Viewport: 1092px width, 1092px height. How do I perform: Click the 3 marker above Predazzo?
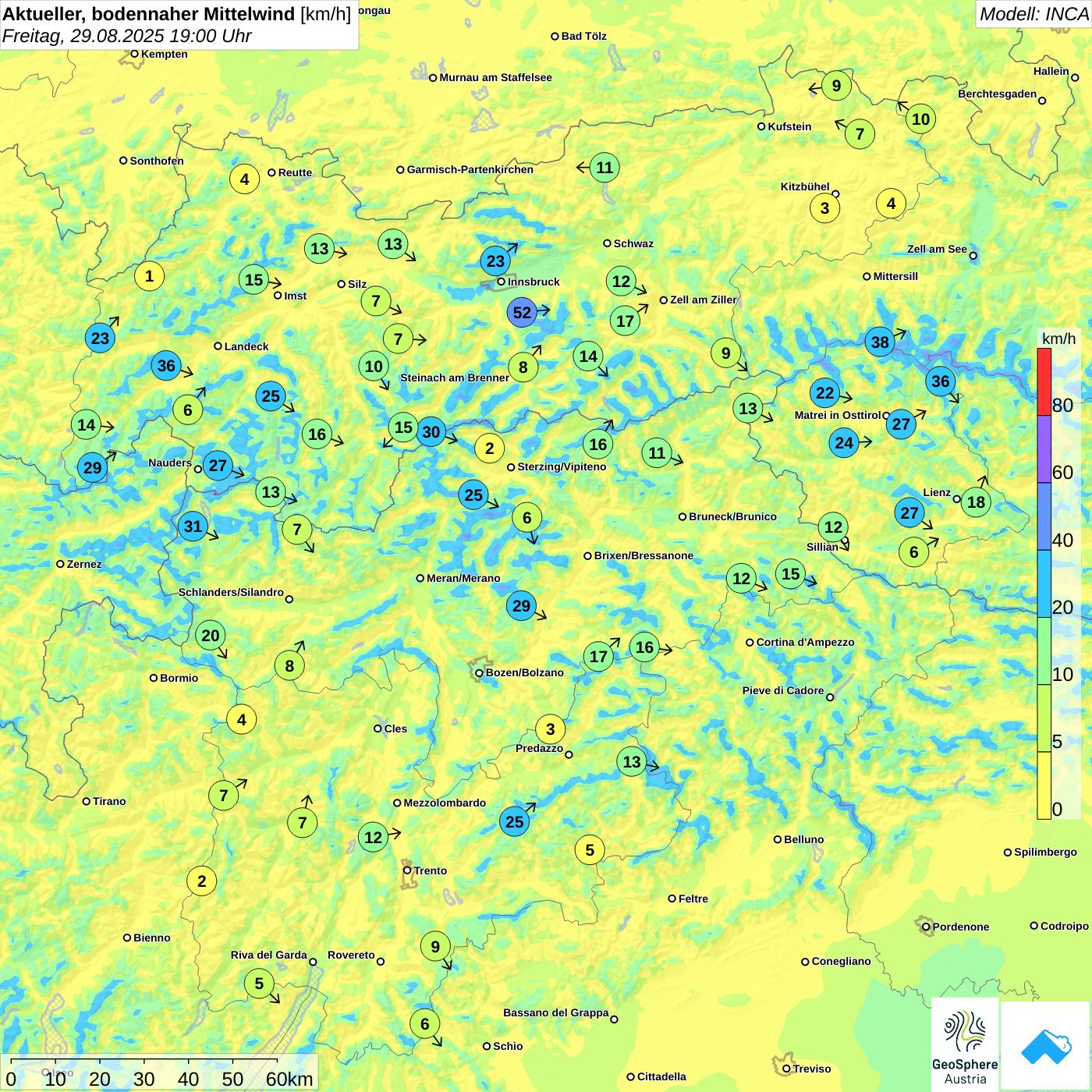(x=550, y=729)
